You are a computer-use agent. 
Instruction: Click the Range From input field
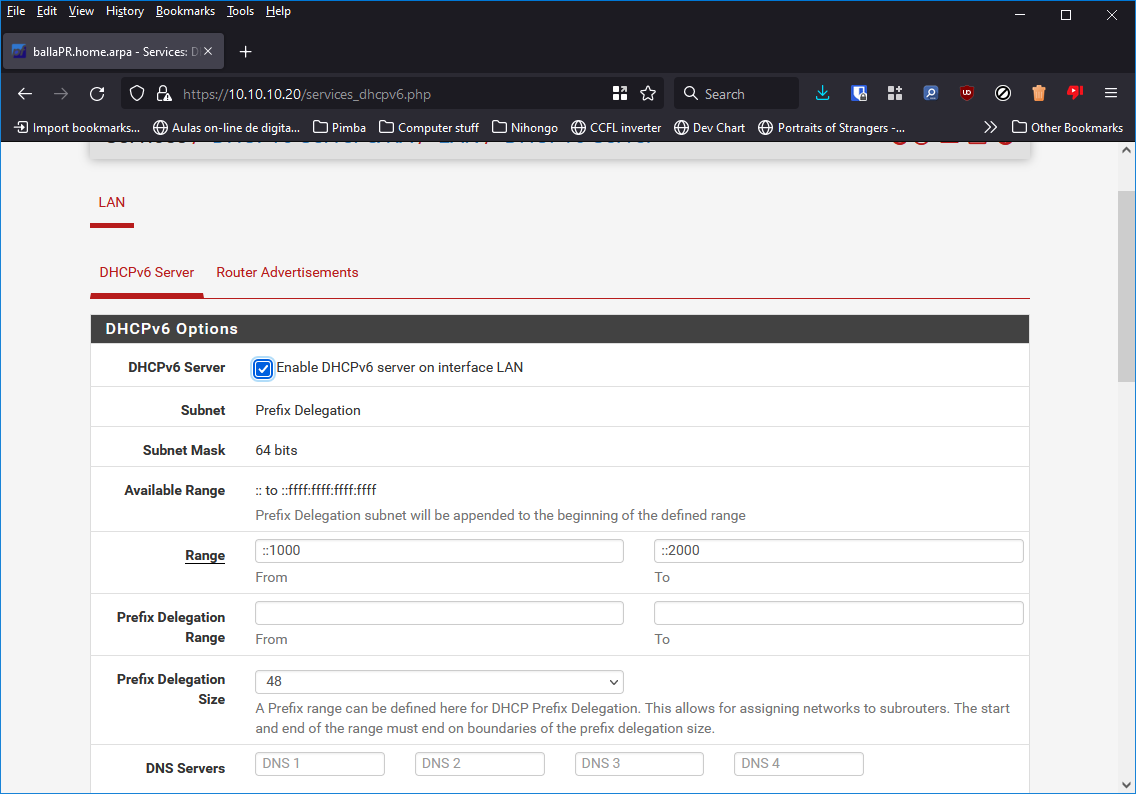(x=439, y=551)
